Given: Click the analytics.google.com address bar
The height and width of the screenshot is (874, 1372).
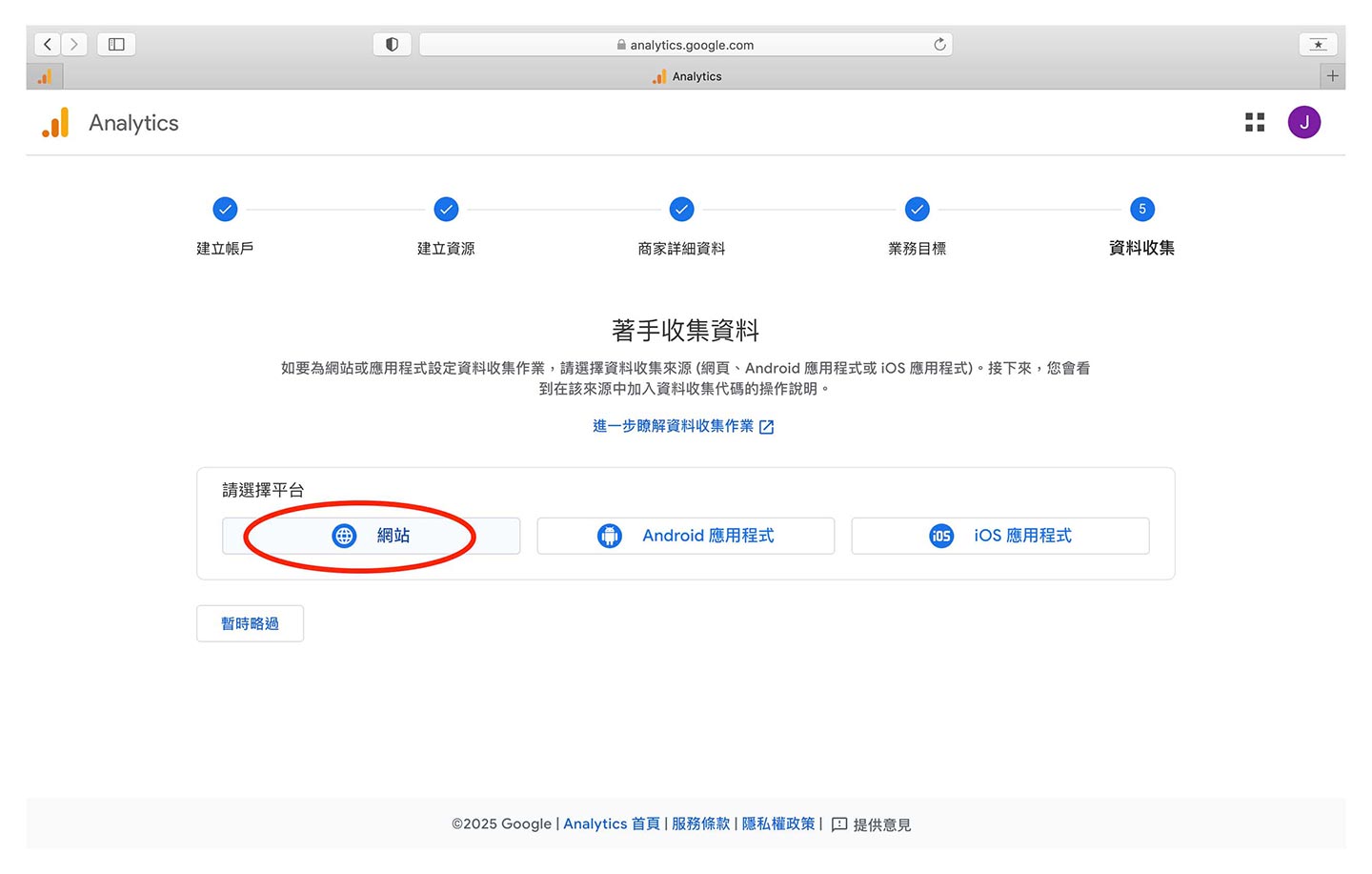Looking at the screenshot, I should (686, 45).
